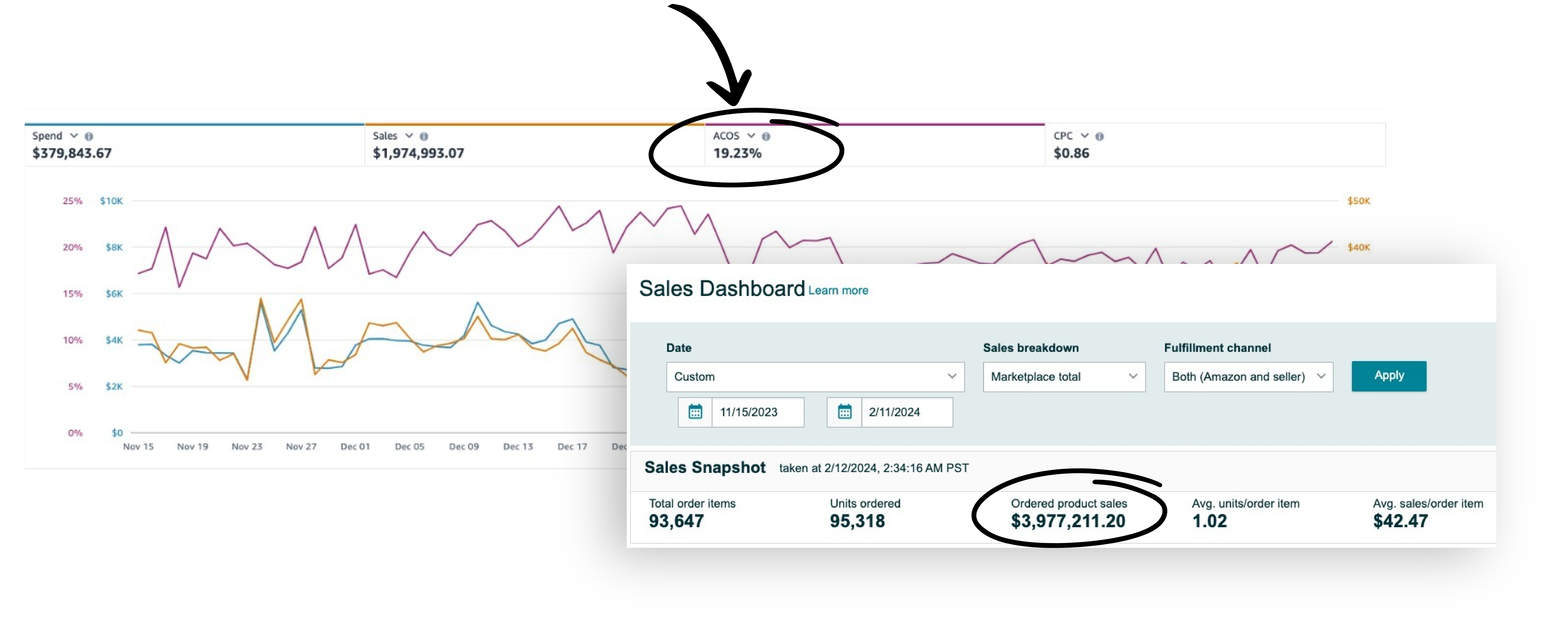Click the Nov 27 x-axis label
The image size is (1568, 619).
click(301, 447)
